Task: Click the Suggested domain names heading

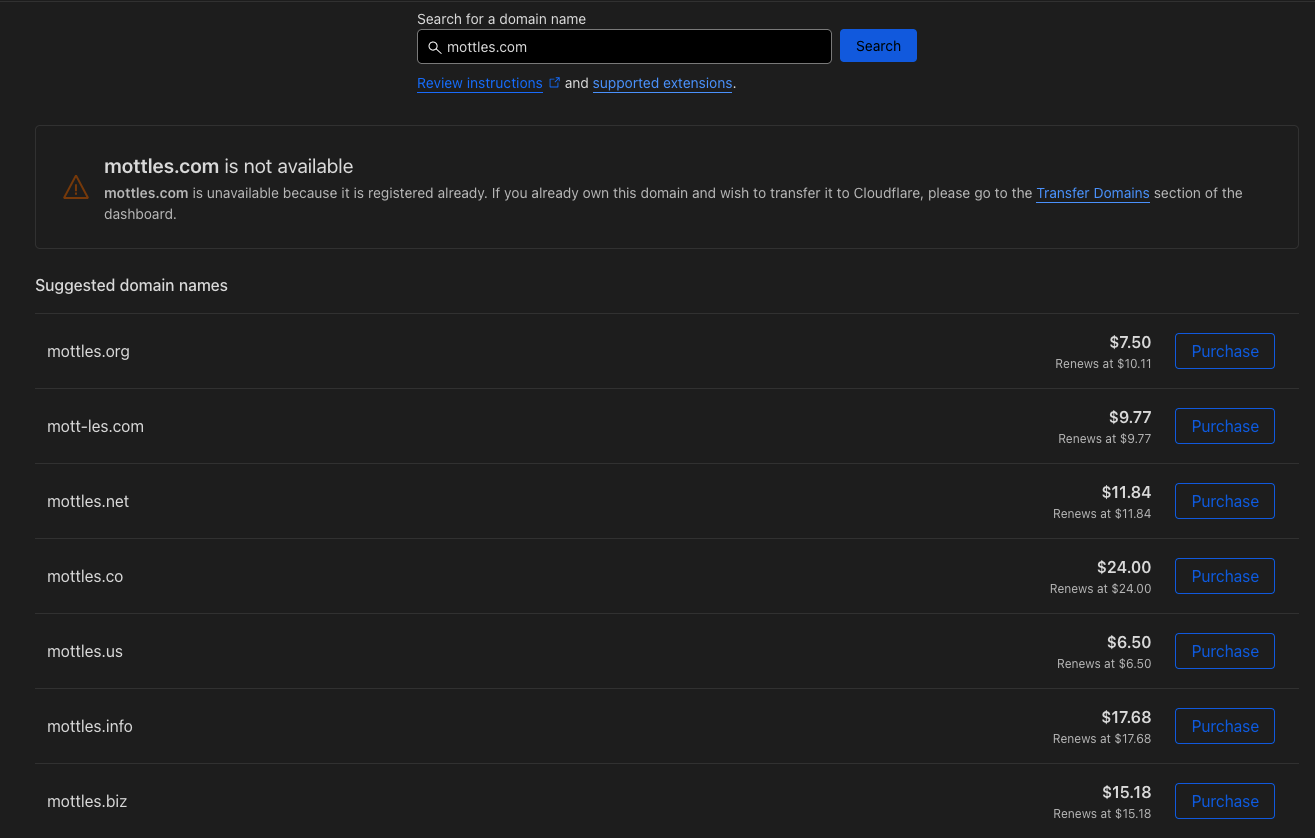Action: tap(131, 286)
